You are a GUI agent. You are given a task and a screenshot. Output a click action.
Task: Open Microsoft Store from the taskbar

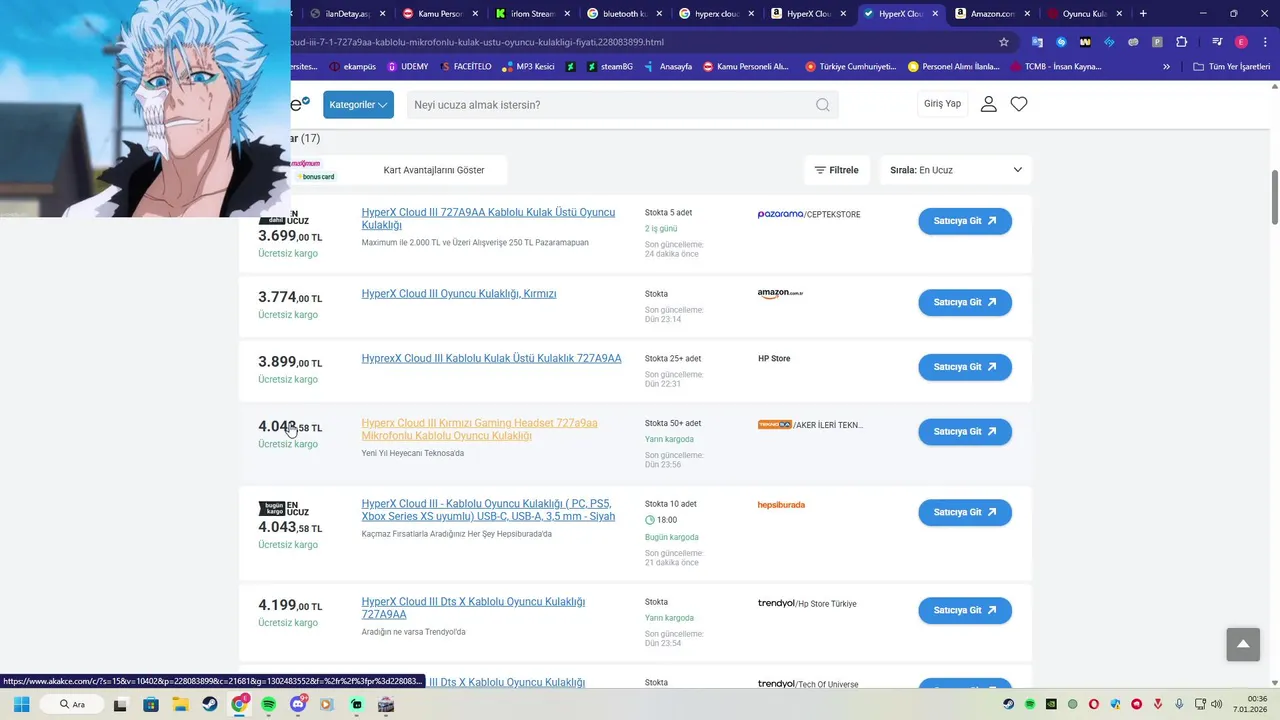point(150,705)
